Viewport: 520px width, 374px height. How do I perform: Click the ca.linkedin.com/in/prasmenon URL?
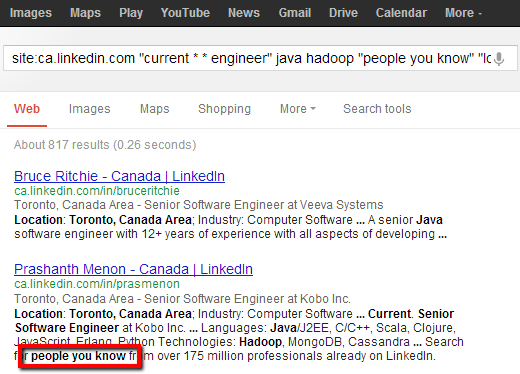click(97, 284)
